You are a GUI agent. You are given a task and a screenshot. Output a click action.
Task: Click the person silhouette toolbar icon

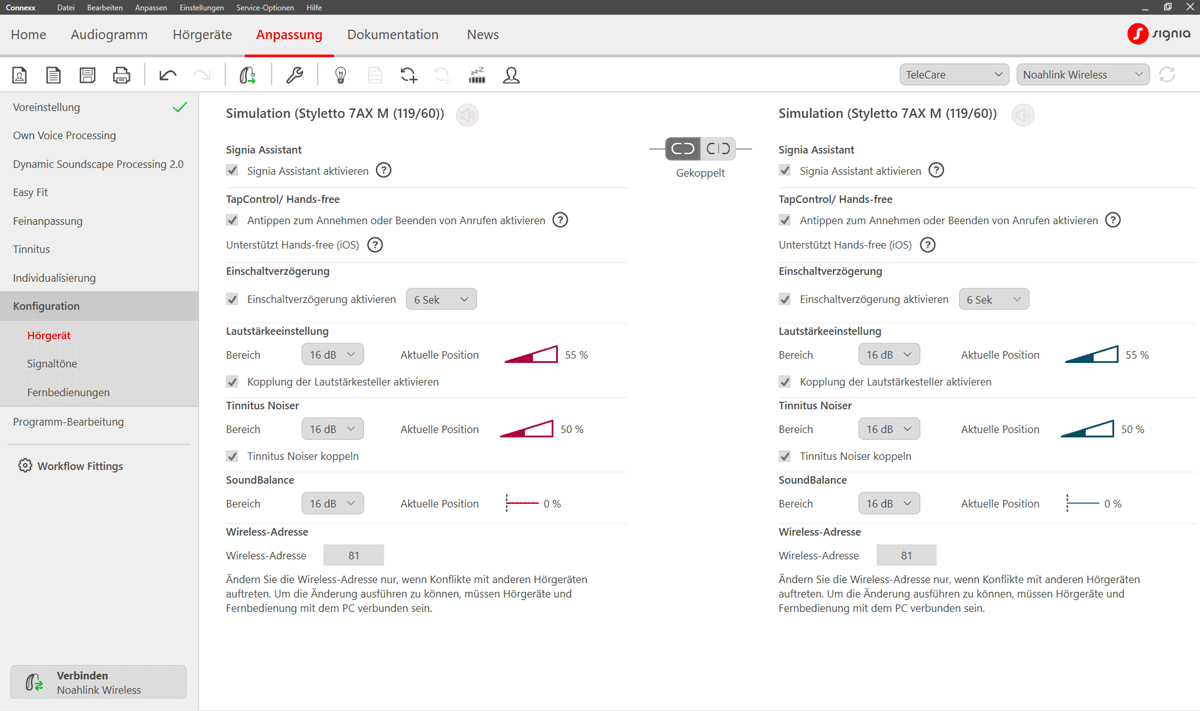click(511, 75)
